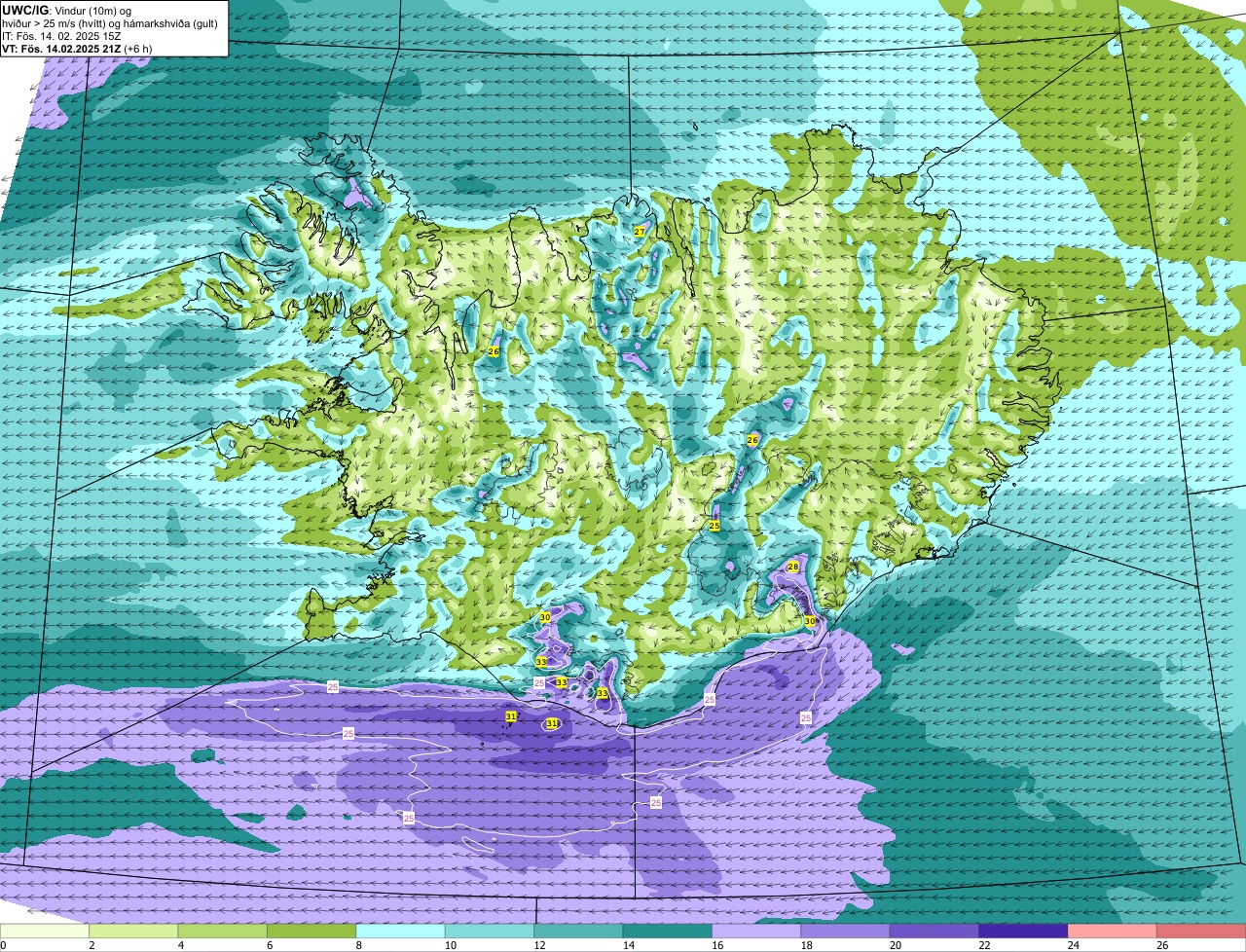Select the "8" tick label on the color scale
Image resolution: width=1246 pixels, height=952 pixels.
tap(357, 945)
